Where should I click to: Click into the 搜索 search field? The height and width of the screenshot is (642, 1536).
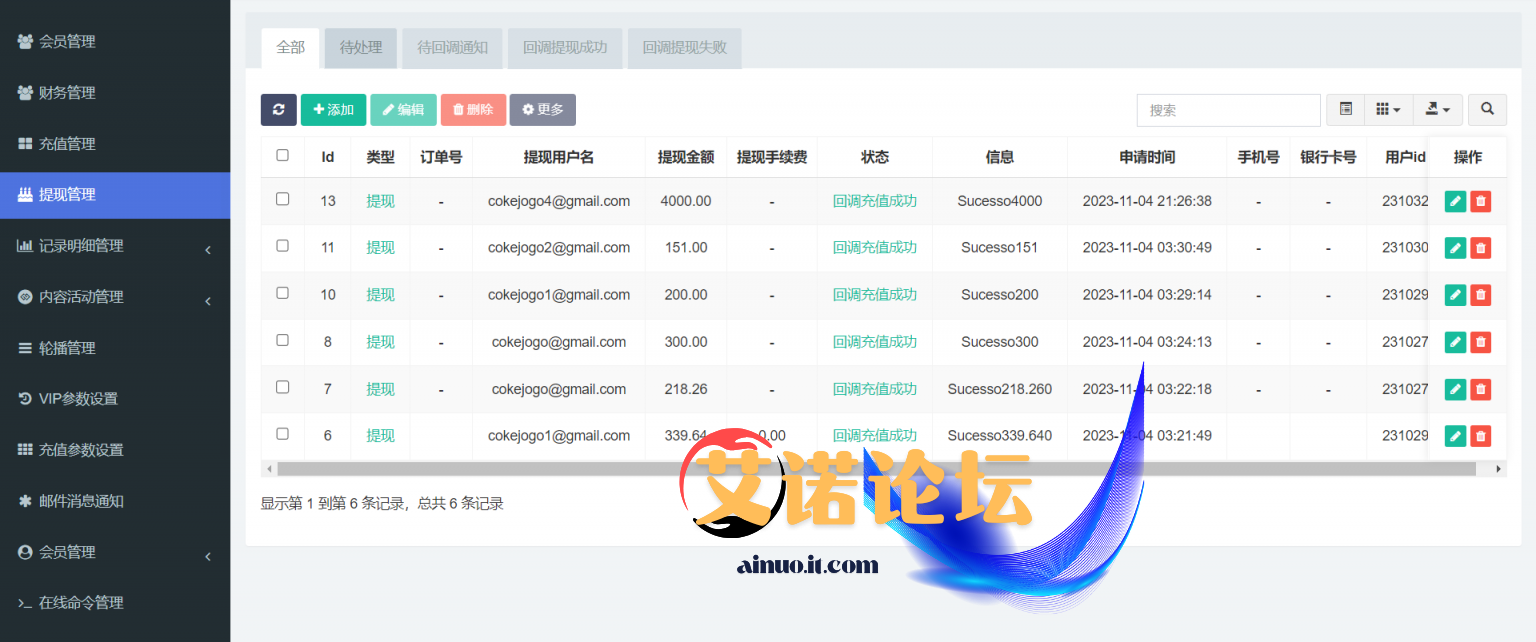coord(1228,110)
